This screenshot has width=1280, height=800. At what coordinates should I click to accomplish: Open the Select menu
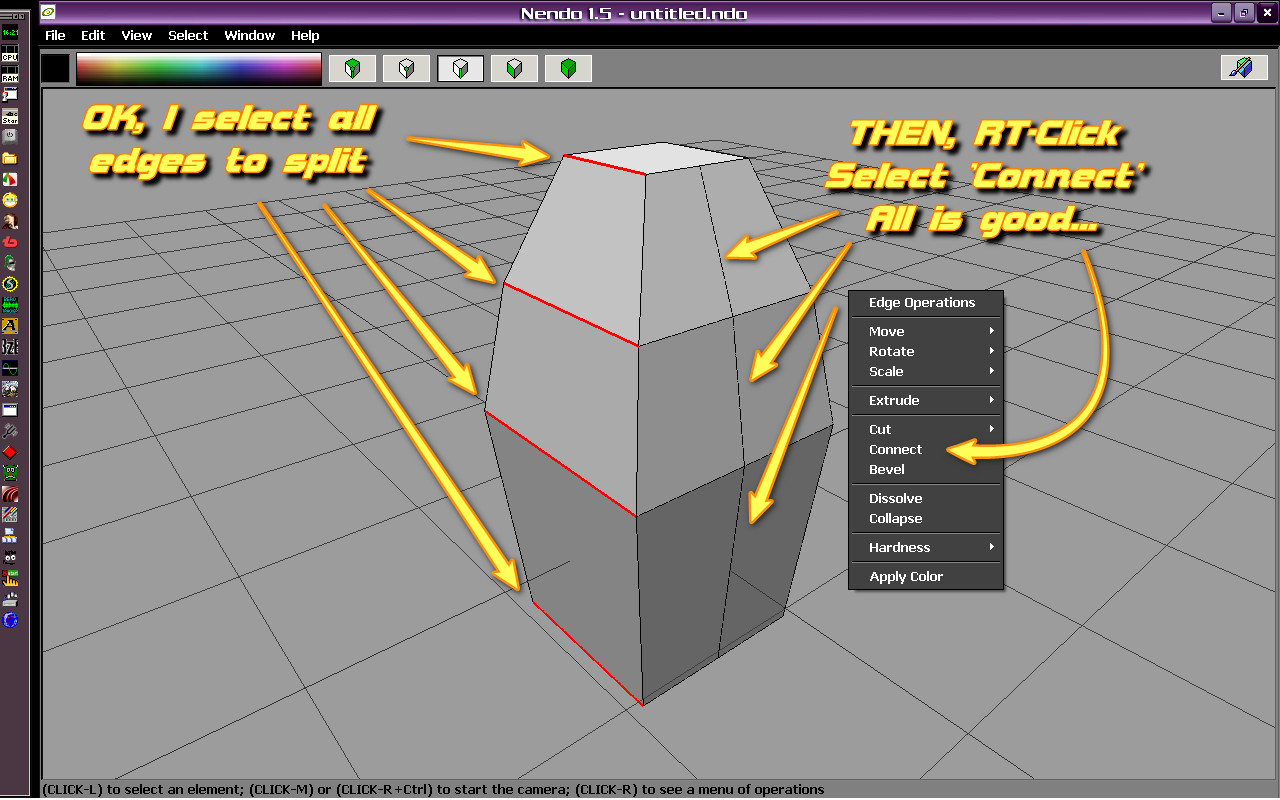point(188,35)
